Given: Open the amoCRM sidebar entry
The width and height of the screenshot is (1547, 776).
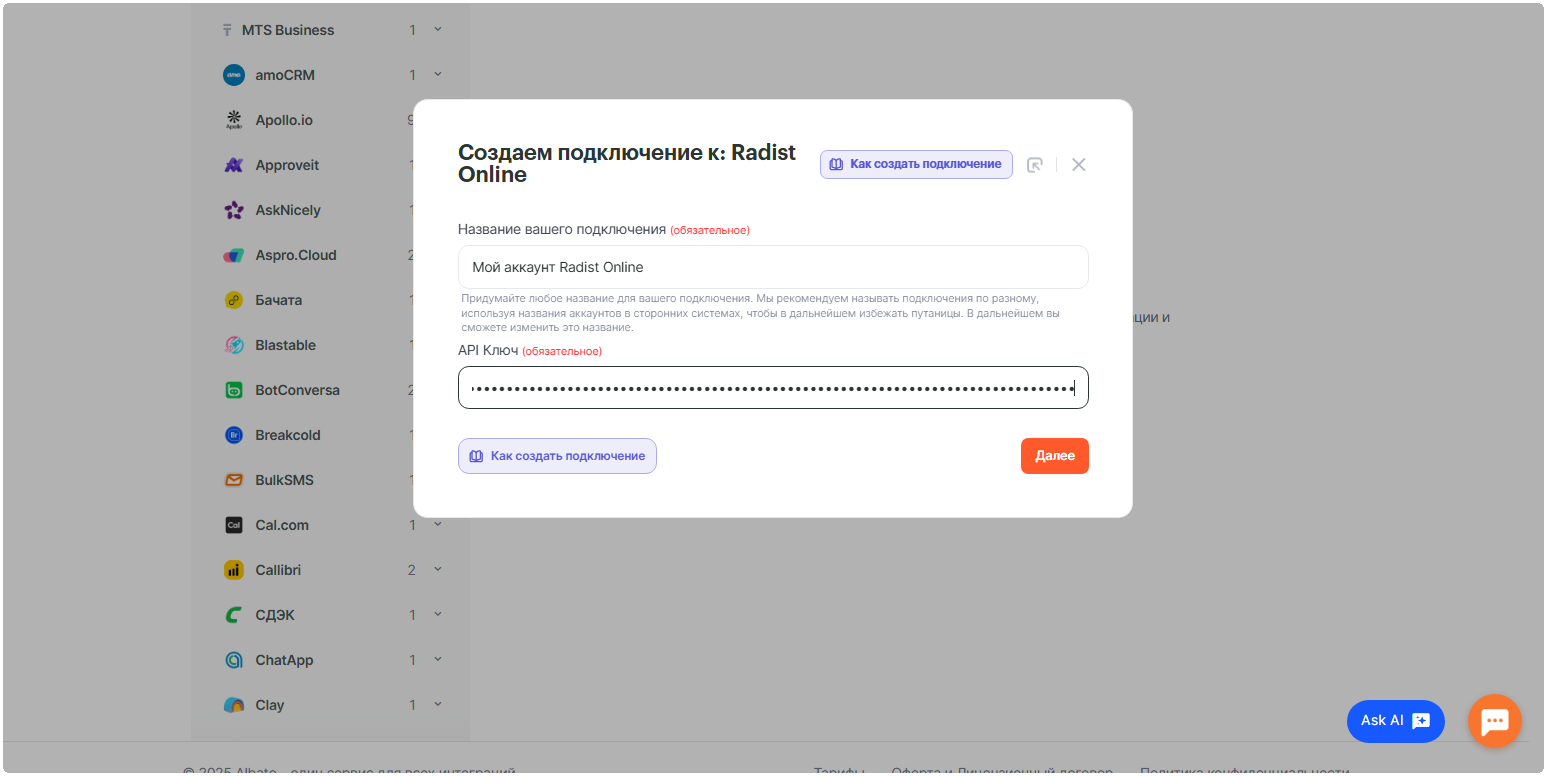Looking at the screenshot, I should tap(286, 74).
